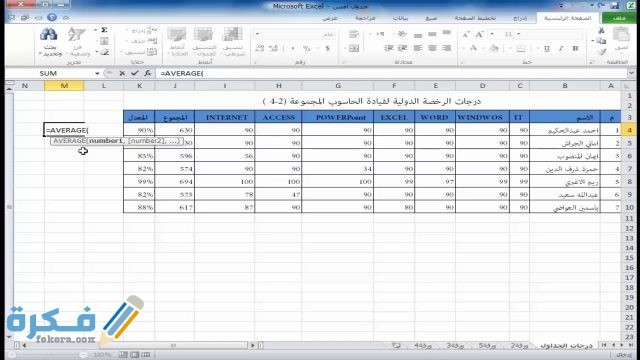Select cell showing 99% average

pos(139,182)
